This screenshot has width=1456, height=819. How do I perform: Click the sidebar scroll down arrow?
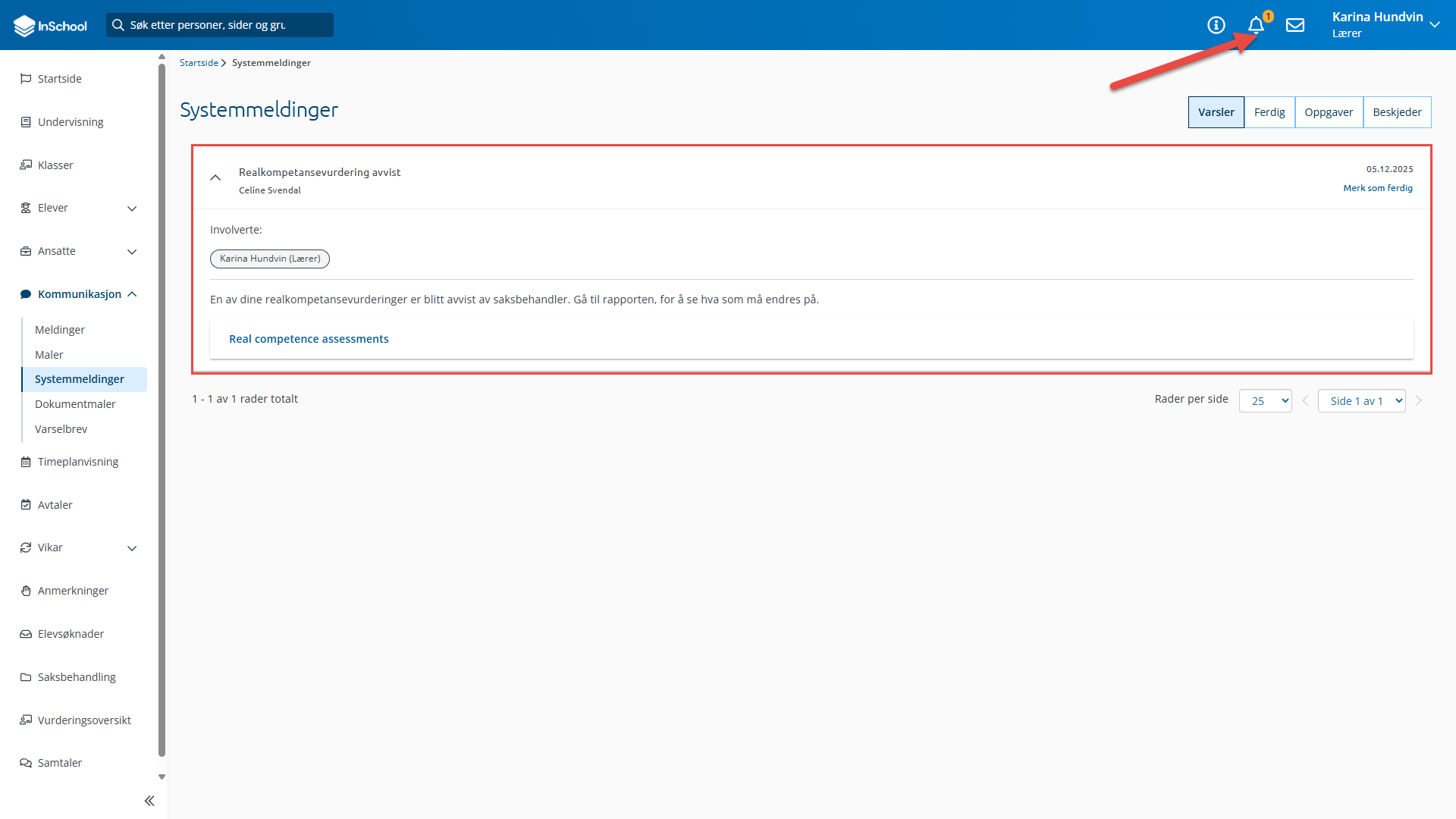pyautogui.click(x=162, y=777)
